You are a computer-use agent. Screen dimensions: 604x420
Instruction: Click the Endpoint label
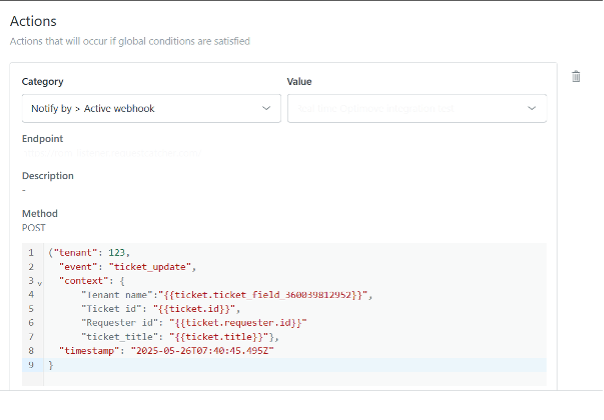click(42, 139)
